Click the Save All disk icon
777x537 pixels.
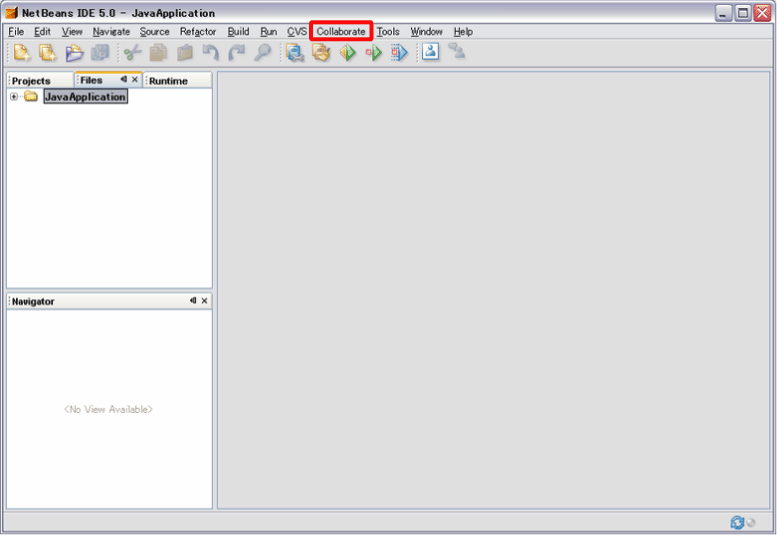point(101,53)
